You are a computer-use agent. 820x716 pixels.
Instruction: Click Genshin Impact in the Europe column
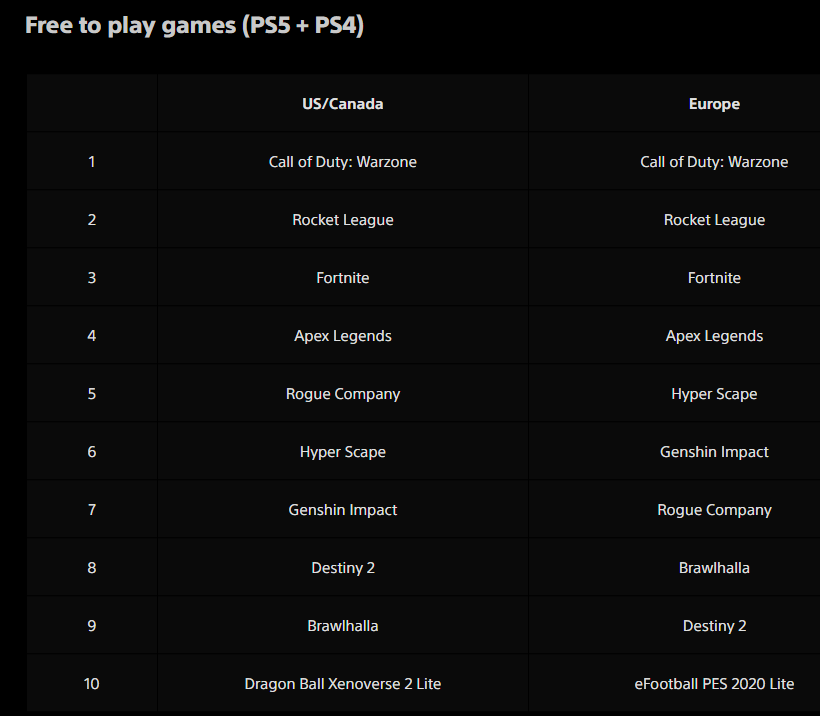pos(714,452)
